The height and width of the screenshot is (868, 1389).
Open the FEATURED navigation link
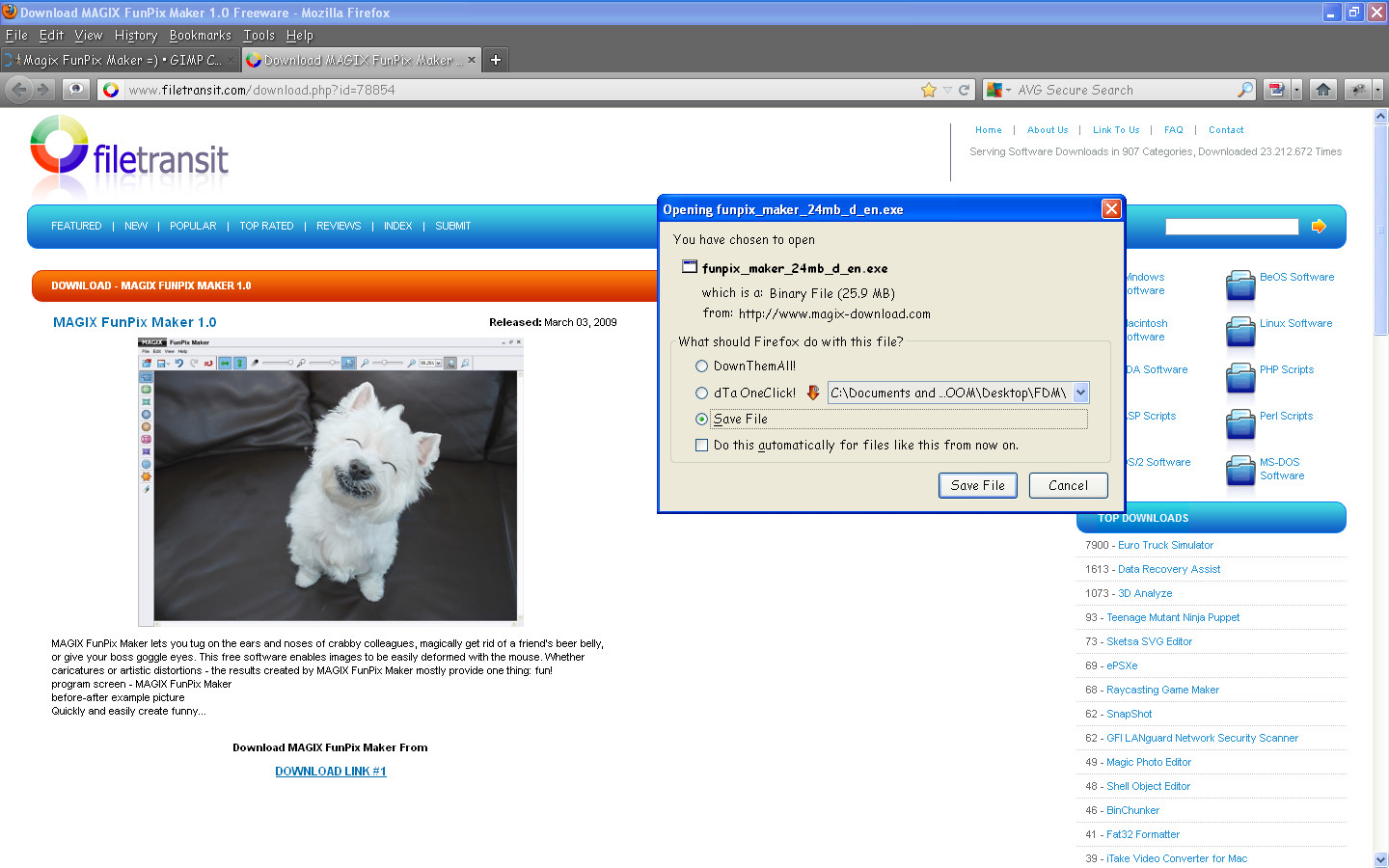(76, 226)
